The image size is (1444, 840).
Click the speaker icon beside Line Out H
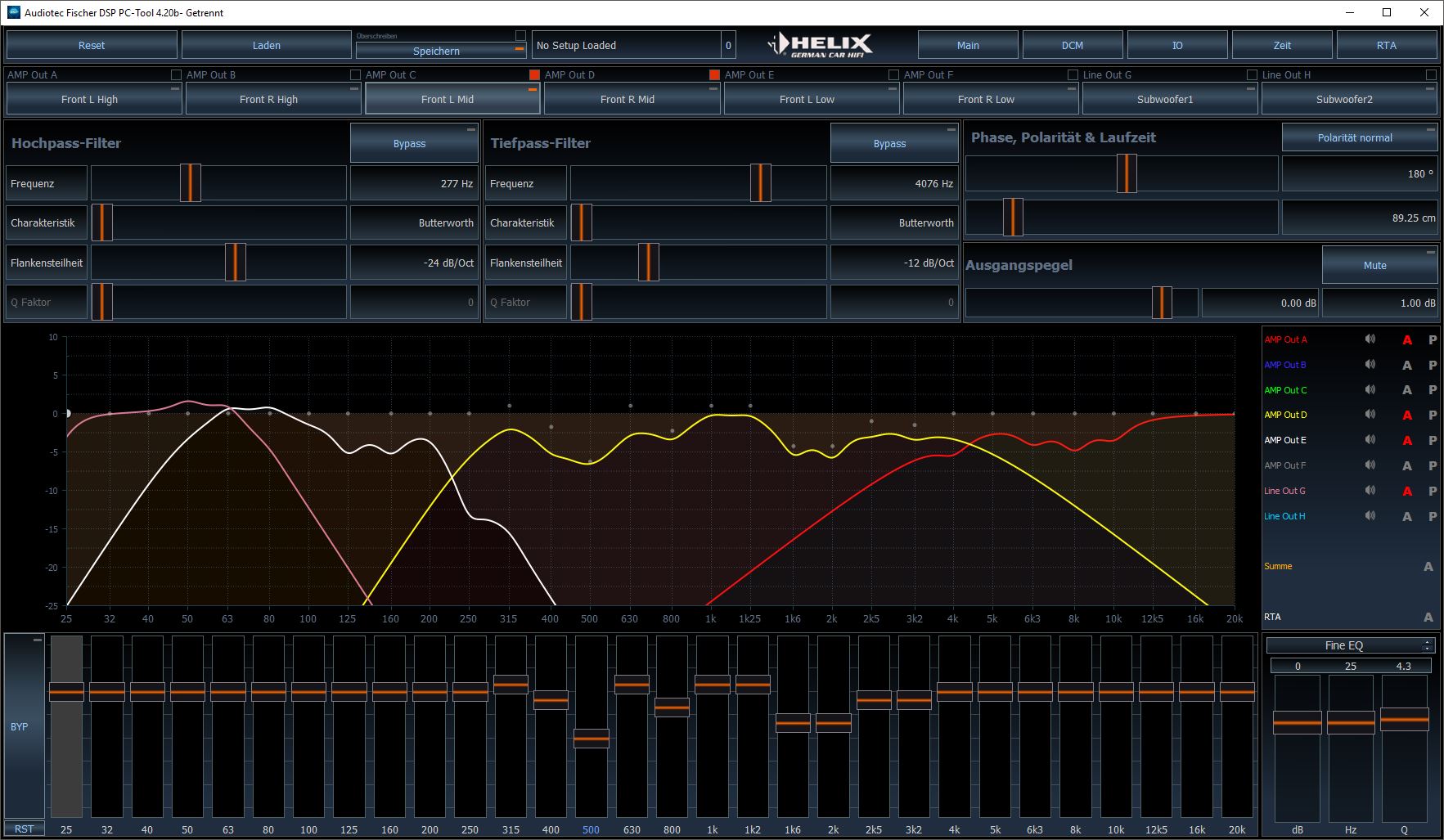pos(1370,516)
